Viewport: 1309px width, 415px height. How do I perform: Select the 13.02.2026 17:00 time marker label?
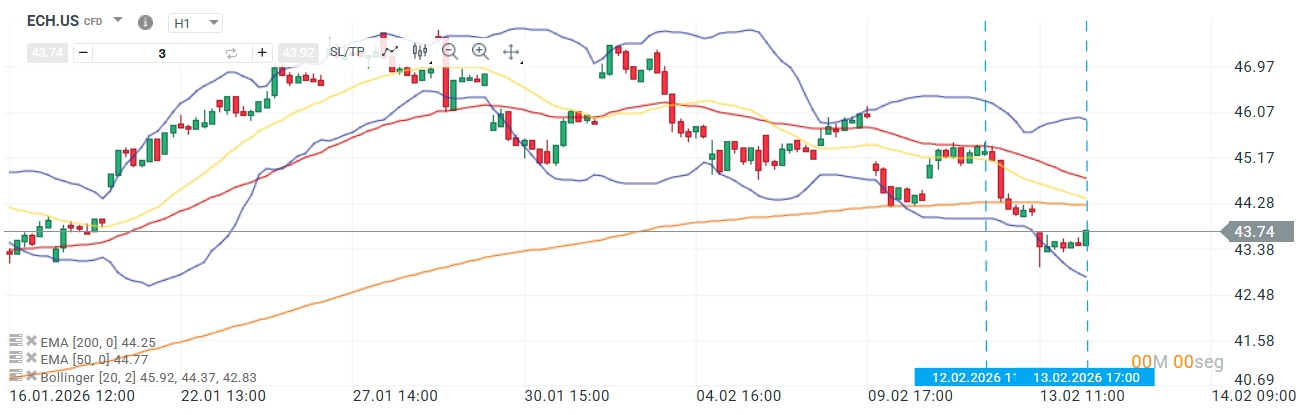1092,378
